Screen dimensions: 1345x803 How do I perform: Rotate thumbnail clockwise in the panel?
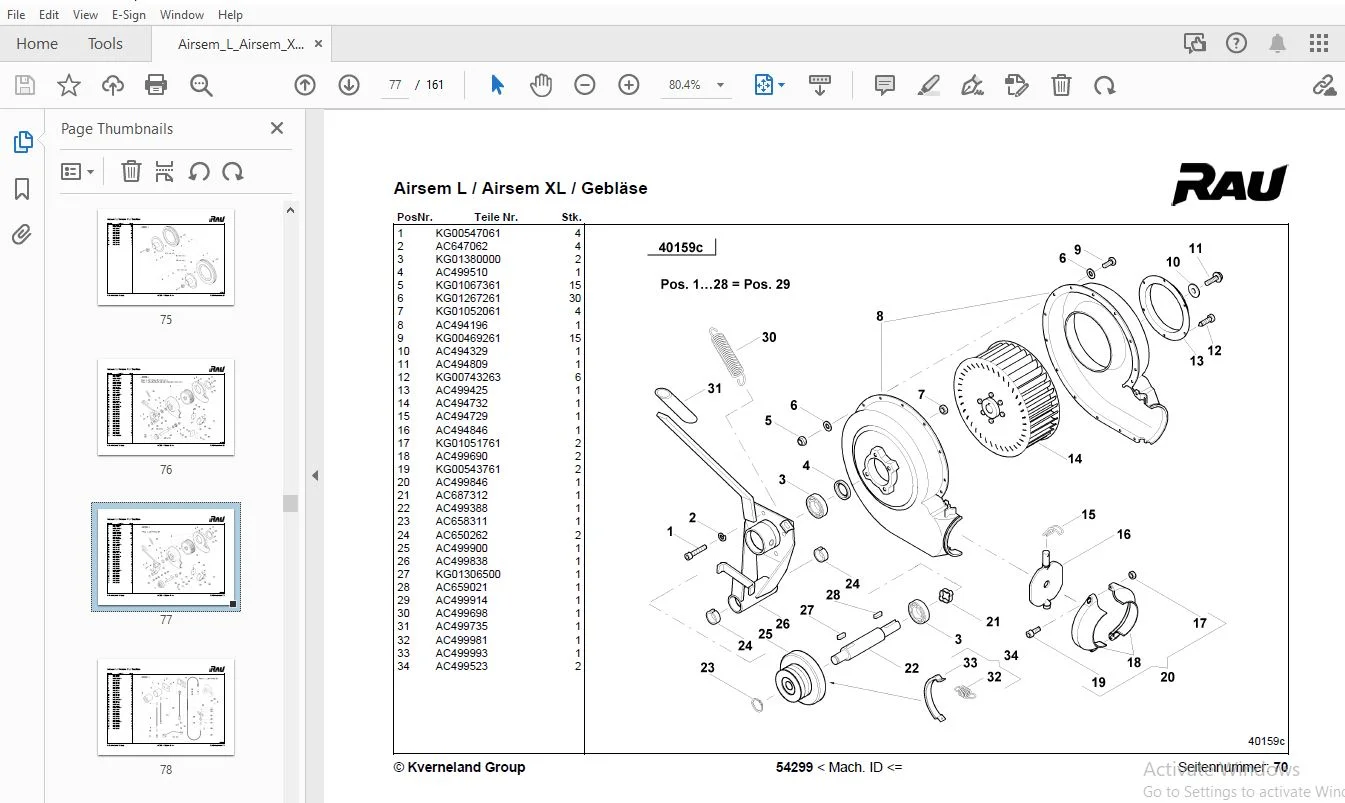[233, 171]
